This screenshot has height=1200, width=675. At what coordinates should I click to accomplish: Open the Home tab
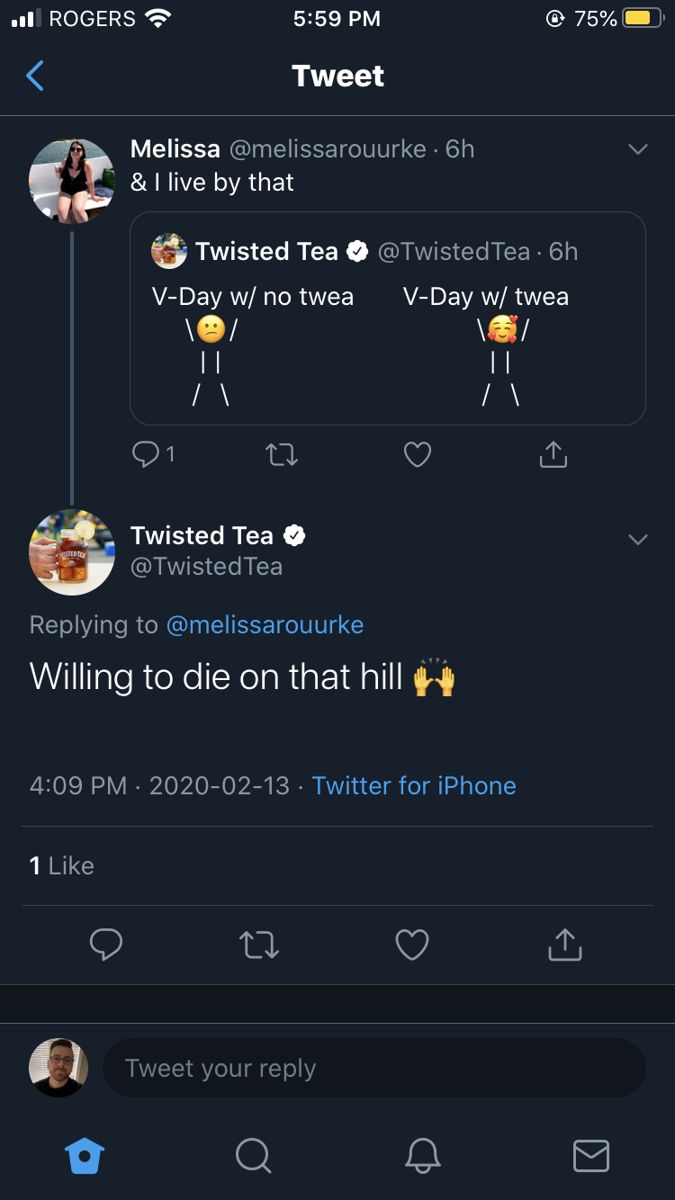84,1156
